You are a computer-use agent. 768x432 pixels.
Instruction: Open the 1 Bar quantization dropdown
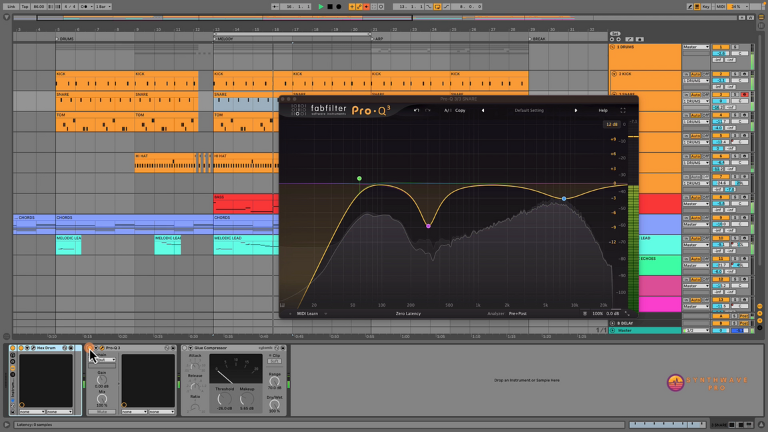(x=102, y=7)
